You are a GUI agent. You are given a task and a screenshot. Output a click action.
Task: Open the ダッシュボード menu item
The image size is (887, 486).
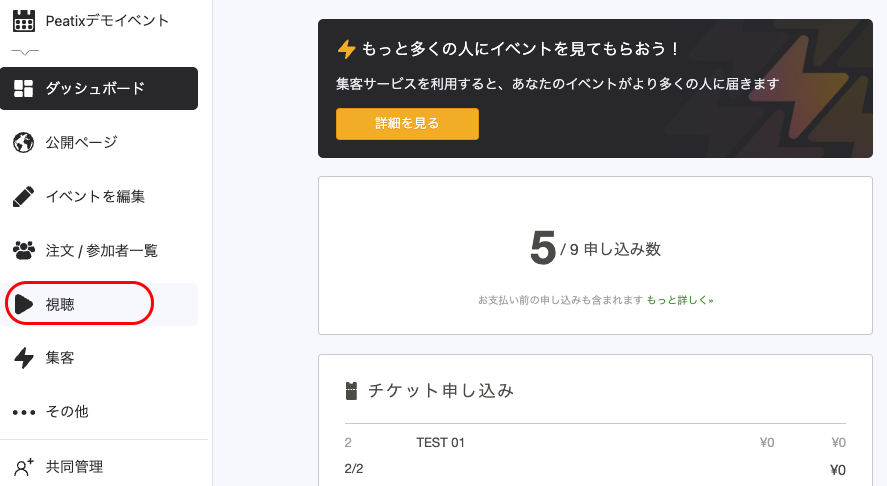(x=99, y=88)
